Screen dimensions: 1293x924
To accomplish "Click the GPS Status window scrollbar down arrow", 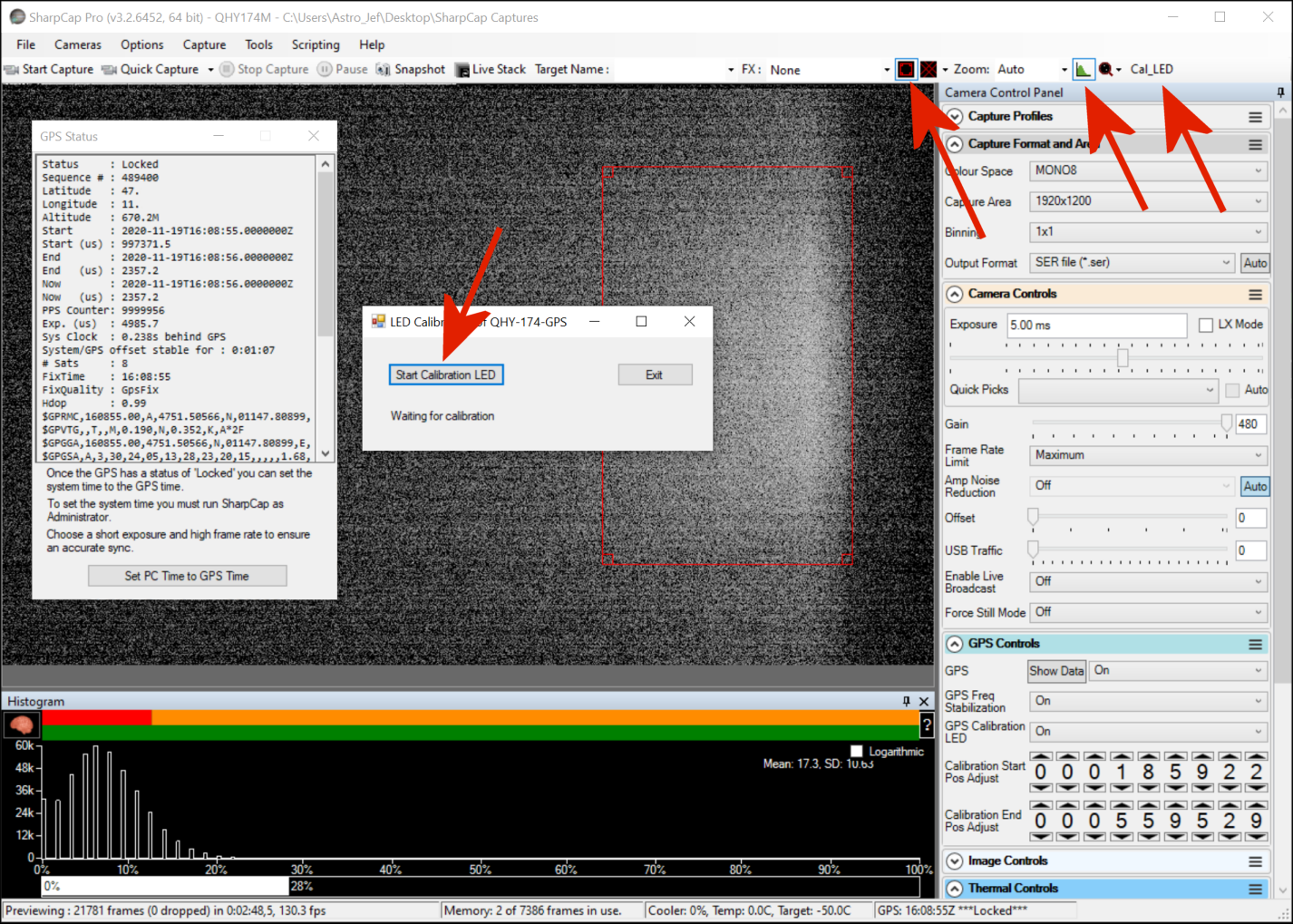I will pos(326,453).
